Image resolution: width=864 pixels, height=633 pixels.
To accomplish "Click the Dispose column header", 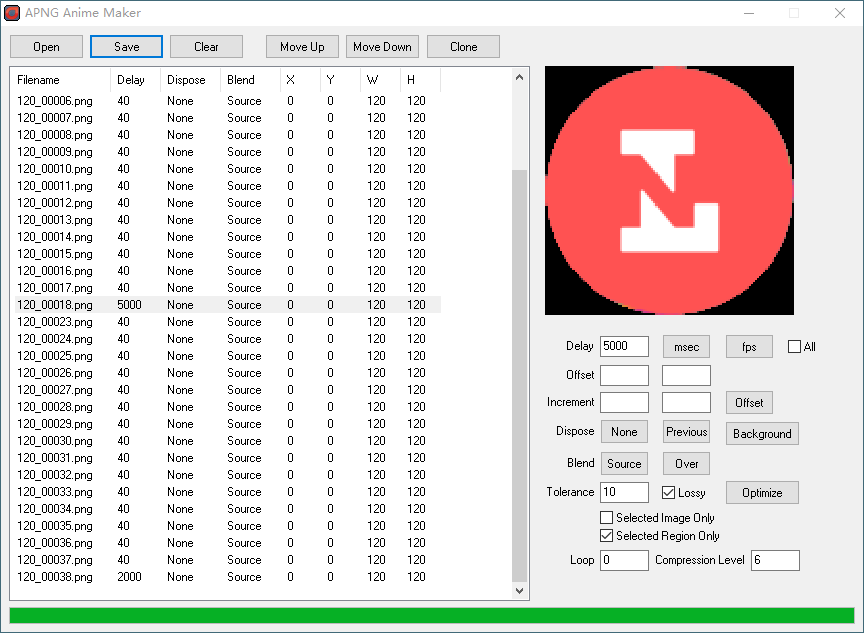I will pos(190,80).
